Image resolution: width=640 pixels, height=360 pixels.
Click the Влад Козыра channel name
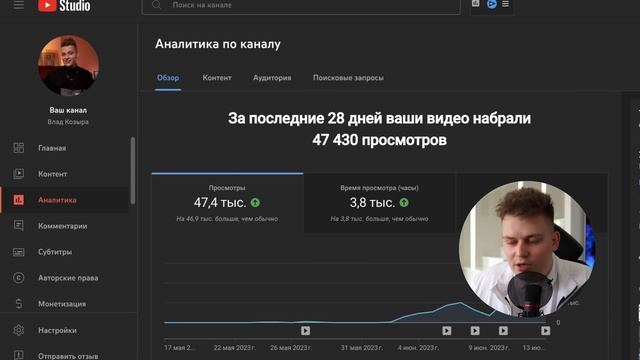click(68, 122)
